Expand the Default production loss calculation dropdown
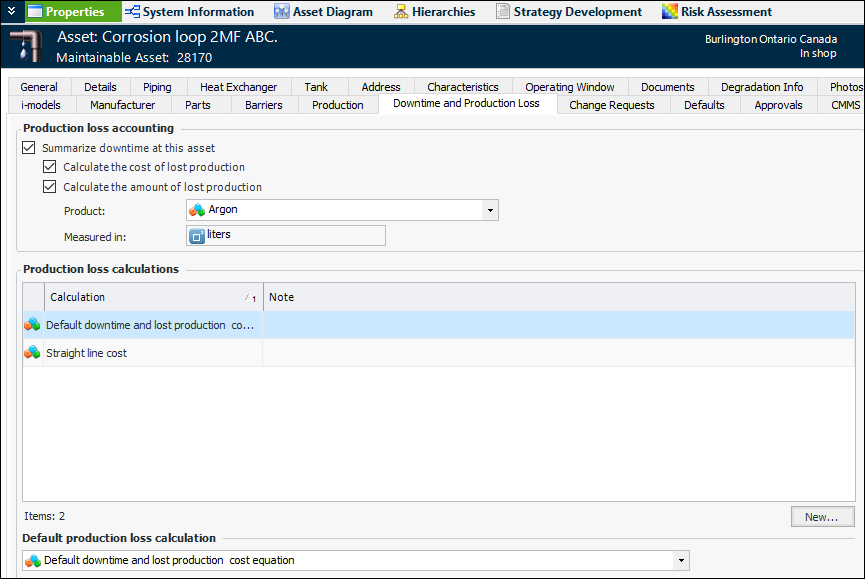Image resolution: width=865 pixels, height=579 pixels. [681, 561]
